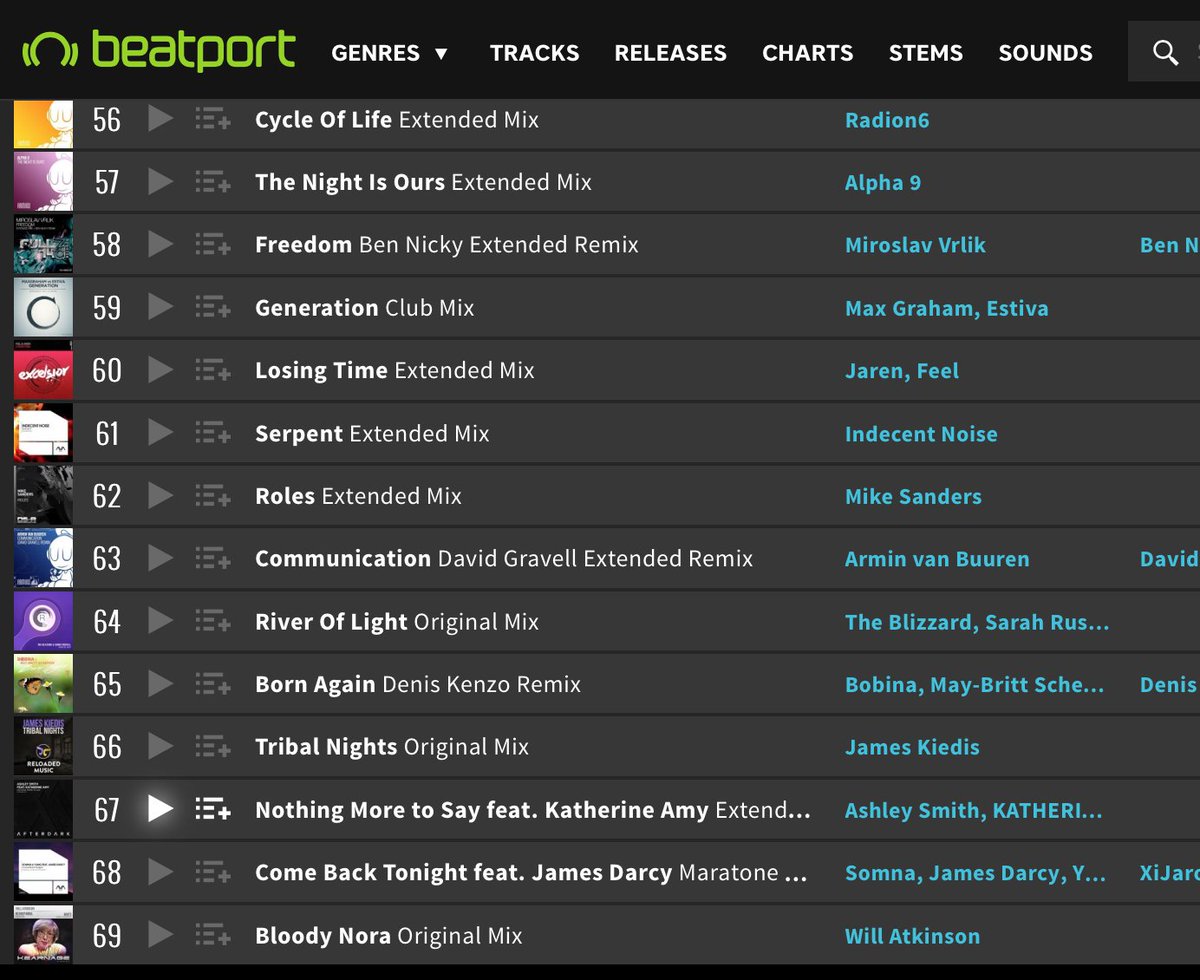Play track 64 River Of Light

click(160, 621)
